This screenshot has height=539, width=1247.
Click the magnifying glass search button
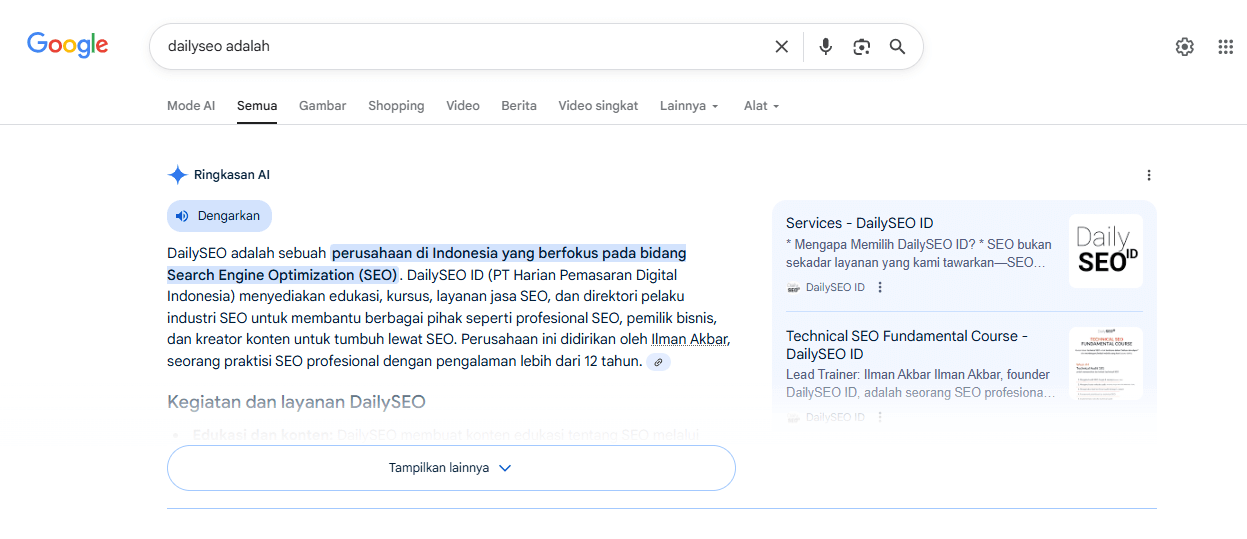click(897, 47)
